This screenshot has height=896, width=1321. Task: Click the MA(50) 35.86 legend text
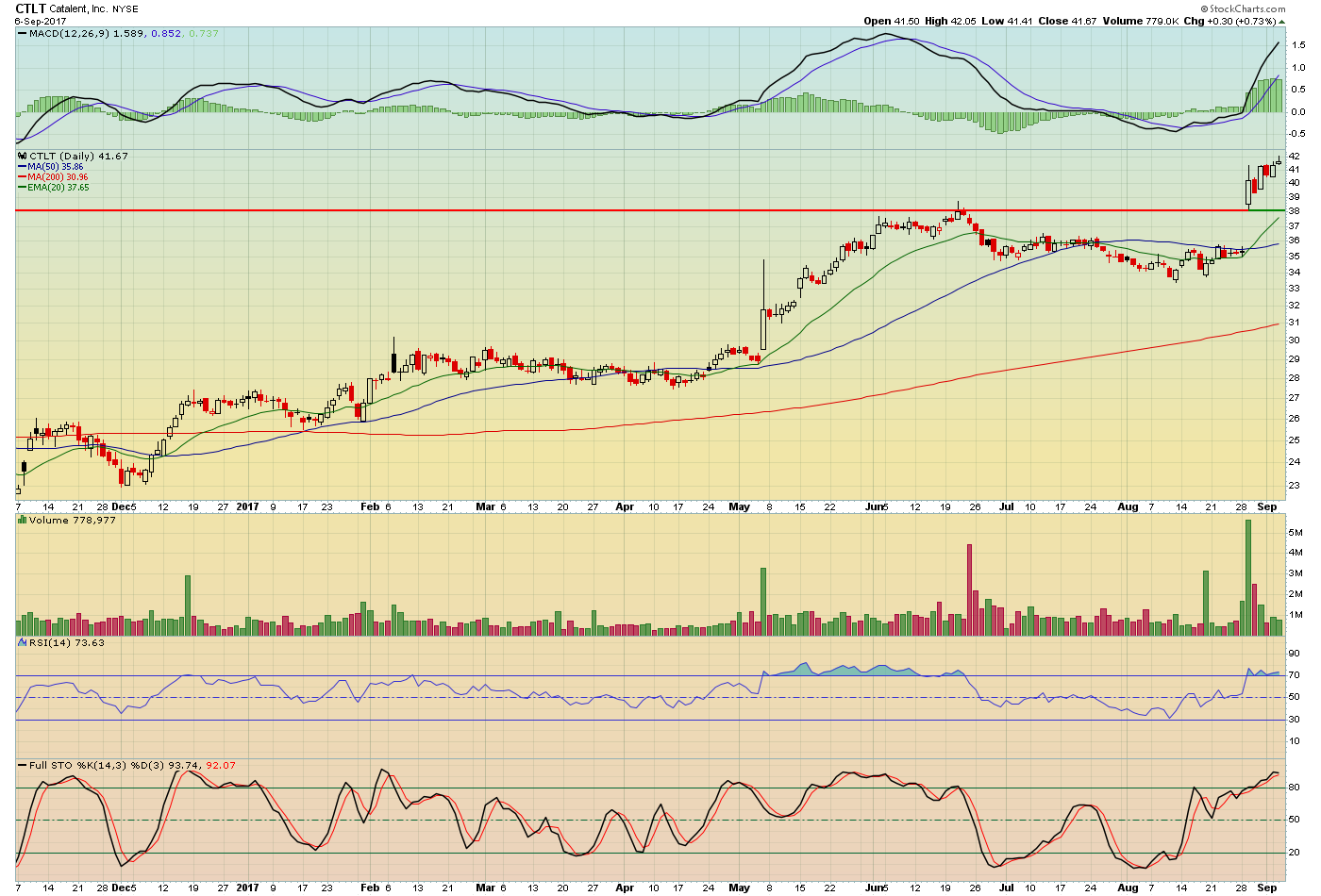coord(56,167)
